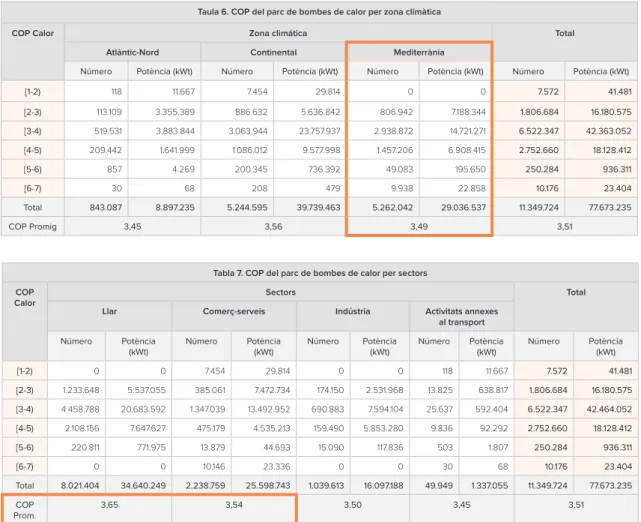
Task: Click the 'Sectors' header cell
Action: point(280,292)
